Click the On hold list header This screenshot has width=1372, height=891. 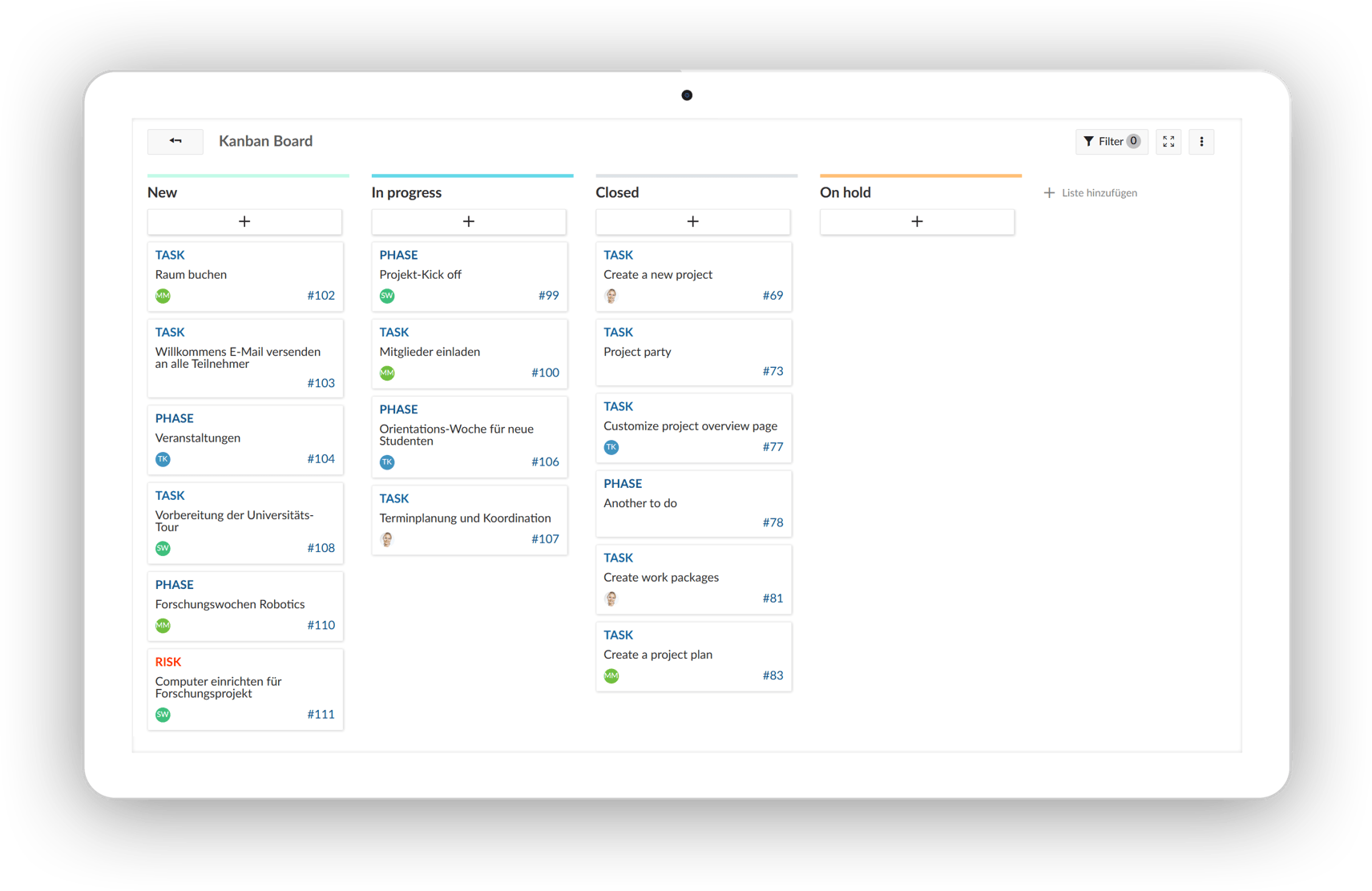tap(845, 193)
